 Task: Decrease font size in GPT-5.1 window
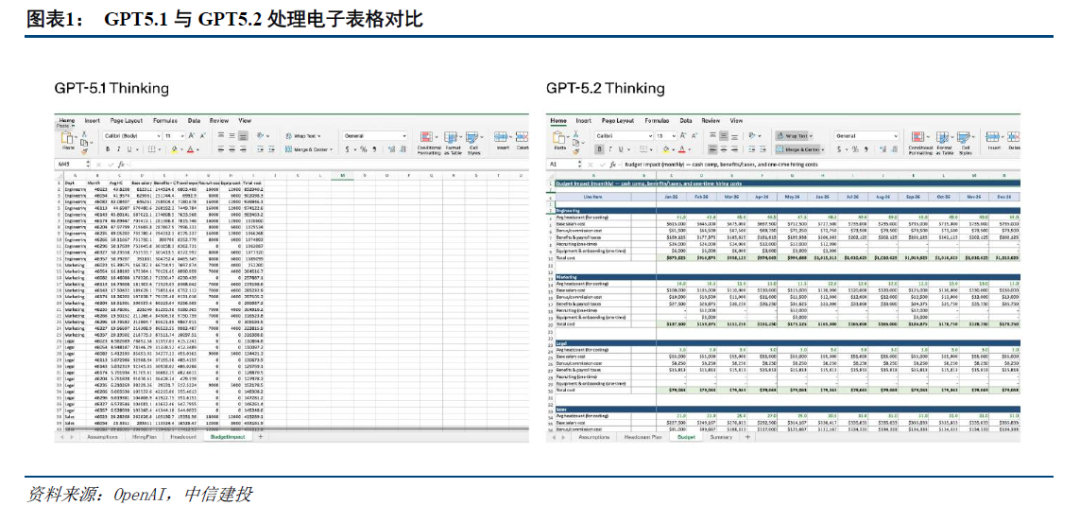(x=202, y=136)
